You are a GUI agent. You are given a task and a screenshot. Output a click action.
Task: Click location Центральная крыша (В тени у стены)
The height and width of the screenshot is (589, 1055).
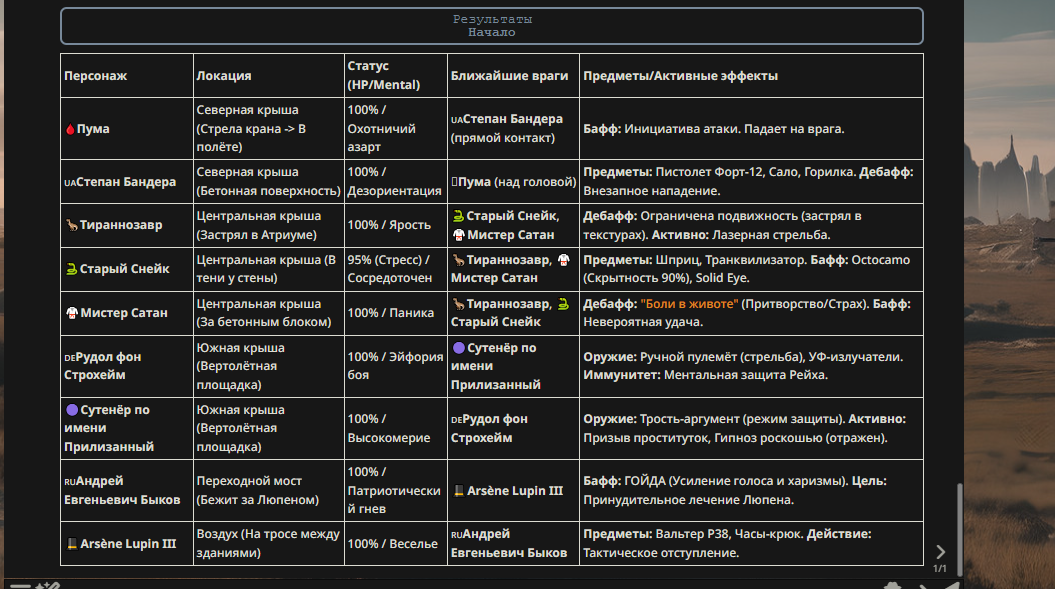266,269
